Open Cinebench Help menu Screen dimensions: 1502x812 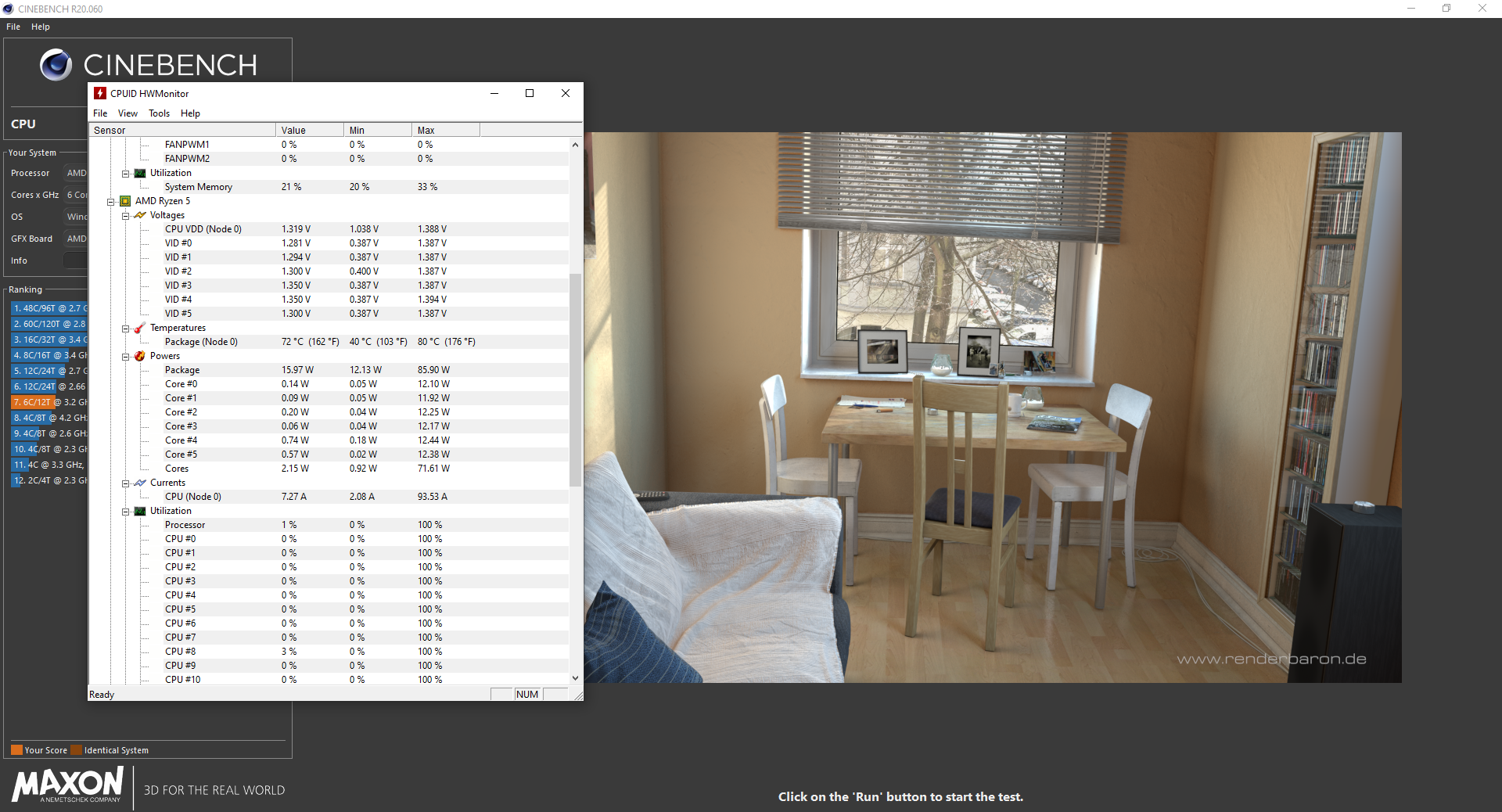pos(41,27)
